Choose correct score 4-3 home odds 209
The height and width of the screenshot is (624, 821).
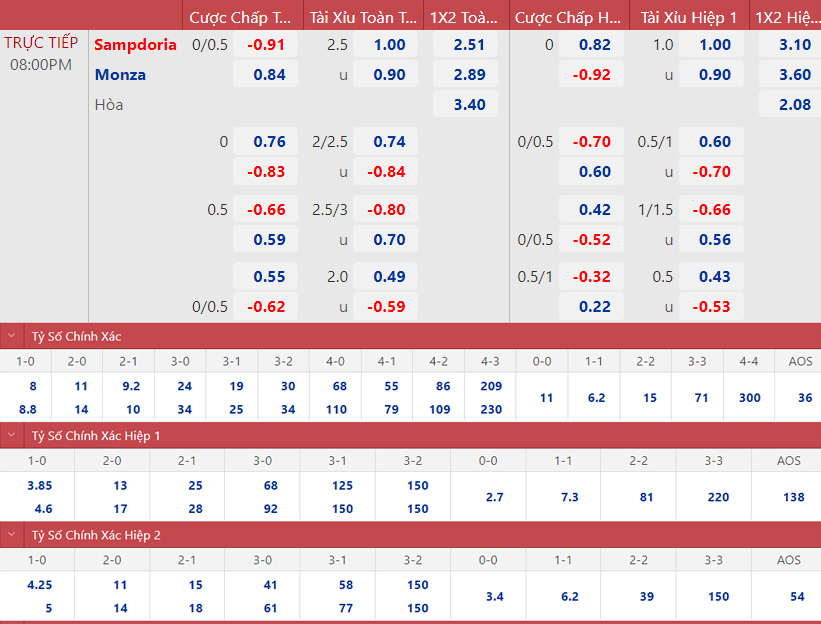(x=490, y=385)
